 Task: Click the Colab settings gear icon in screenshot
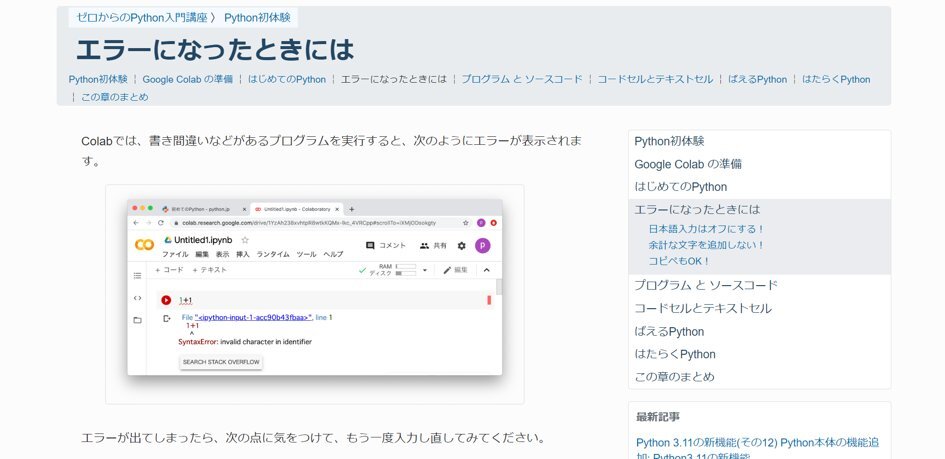pyautogui.click(x=461, y=245)
